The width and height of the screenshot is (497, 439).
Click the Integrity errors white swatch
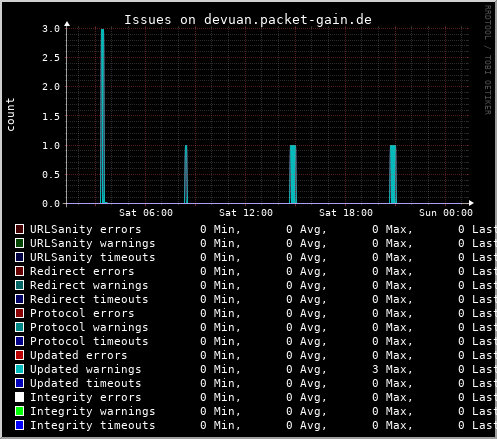coord(19,397)
